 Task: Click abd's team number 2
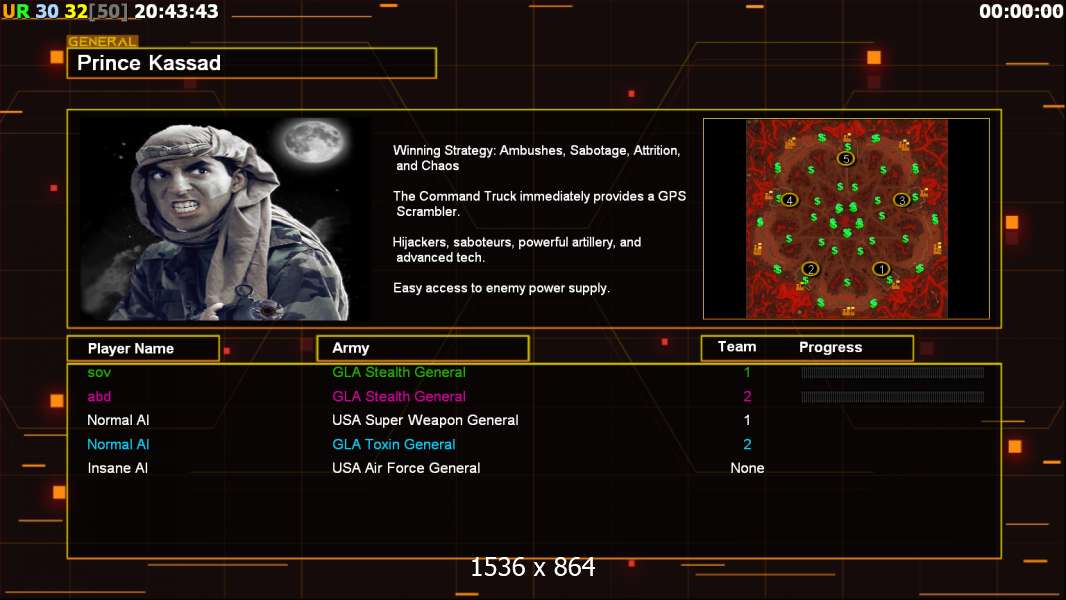click(746, 396)
